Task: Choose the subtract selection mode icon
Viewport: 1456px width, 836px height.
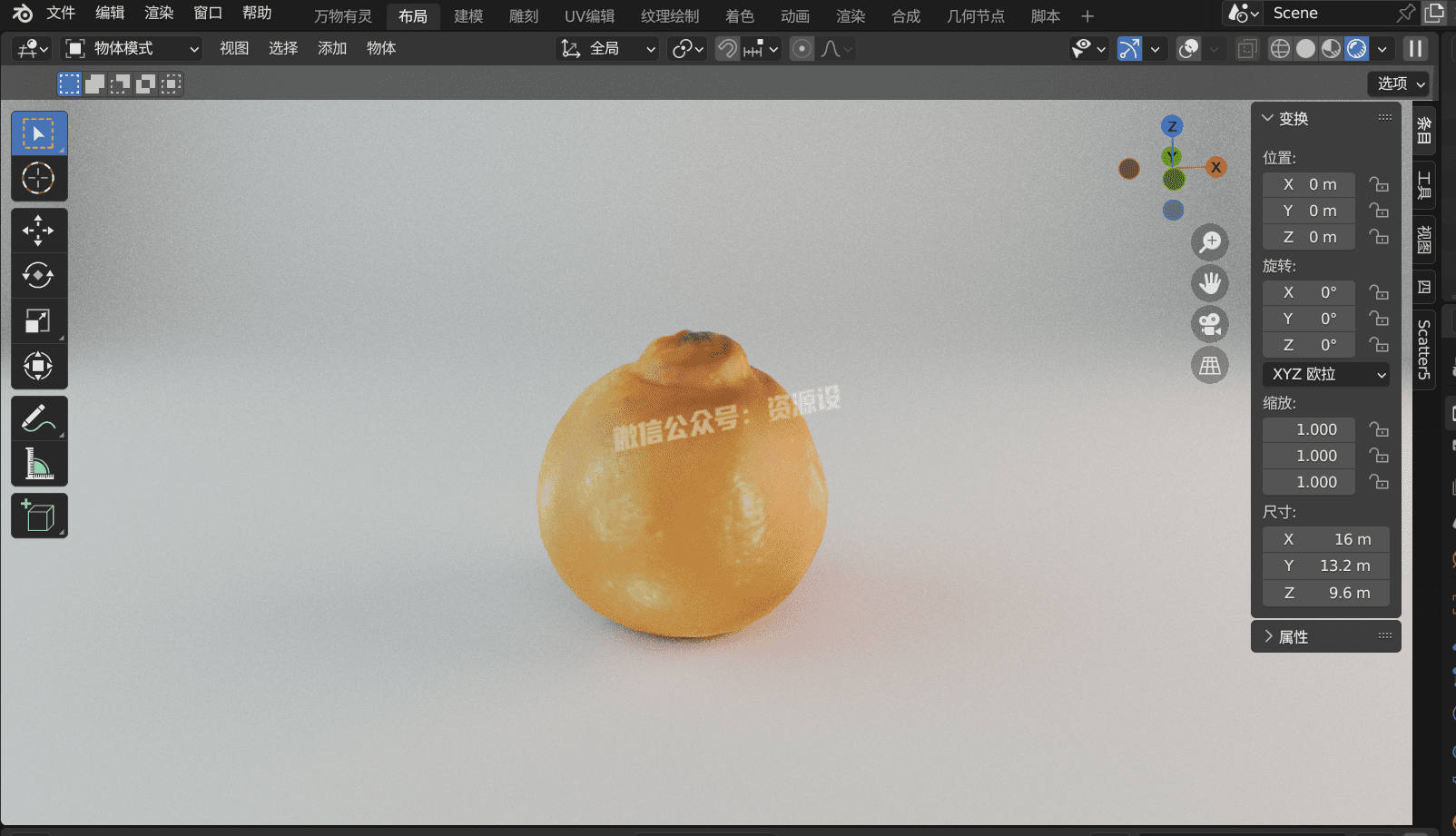Action: pyautogui.click(x=120, y=84)
